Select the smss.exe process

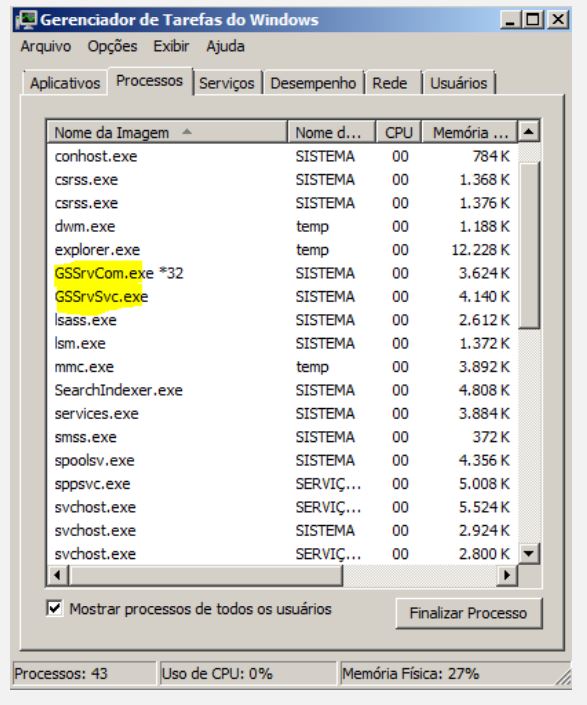click(282, 437)
